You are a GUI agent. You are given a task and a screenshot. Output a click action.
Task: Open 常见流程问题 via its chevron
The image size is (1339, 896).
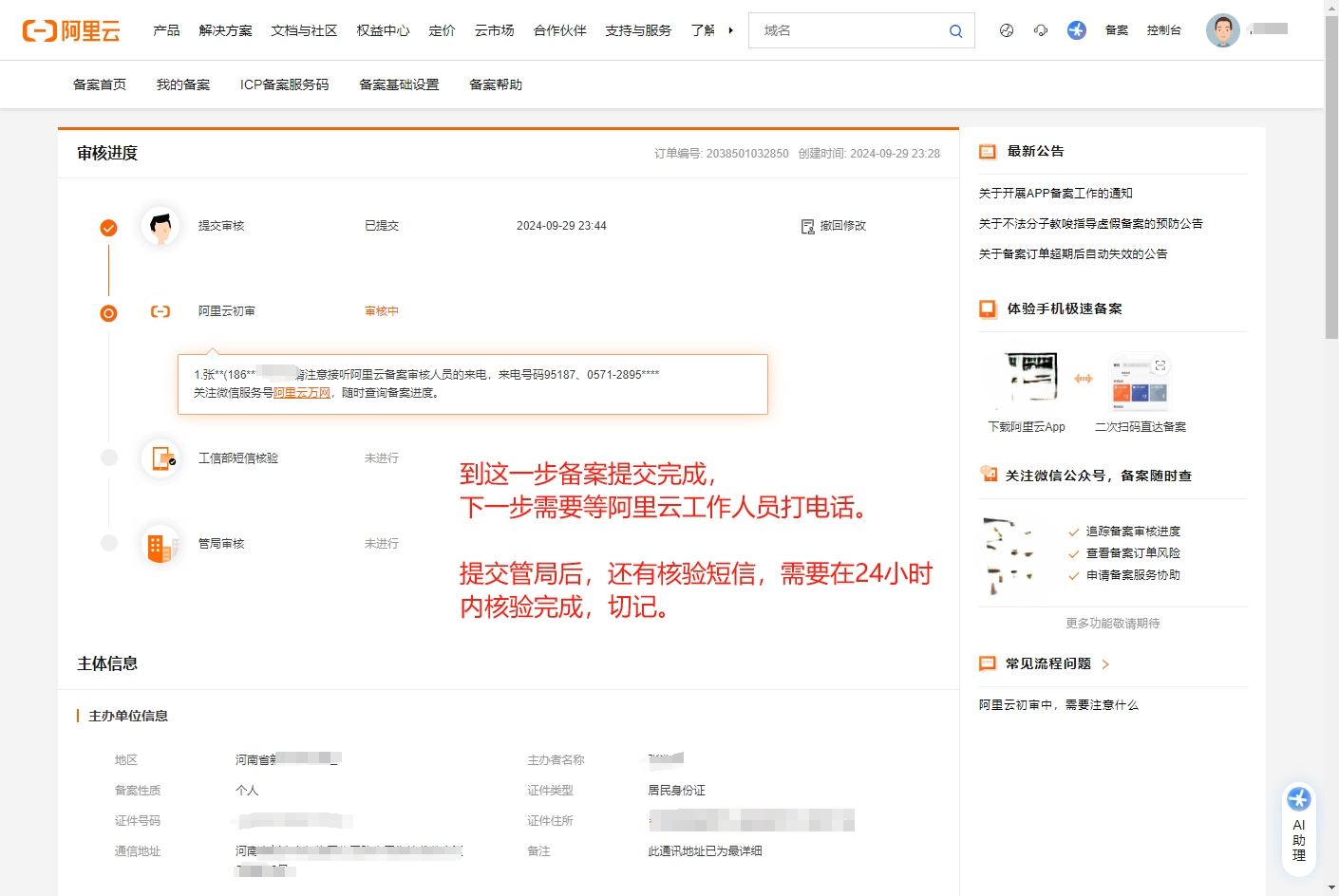click(x=1104, y=663)
